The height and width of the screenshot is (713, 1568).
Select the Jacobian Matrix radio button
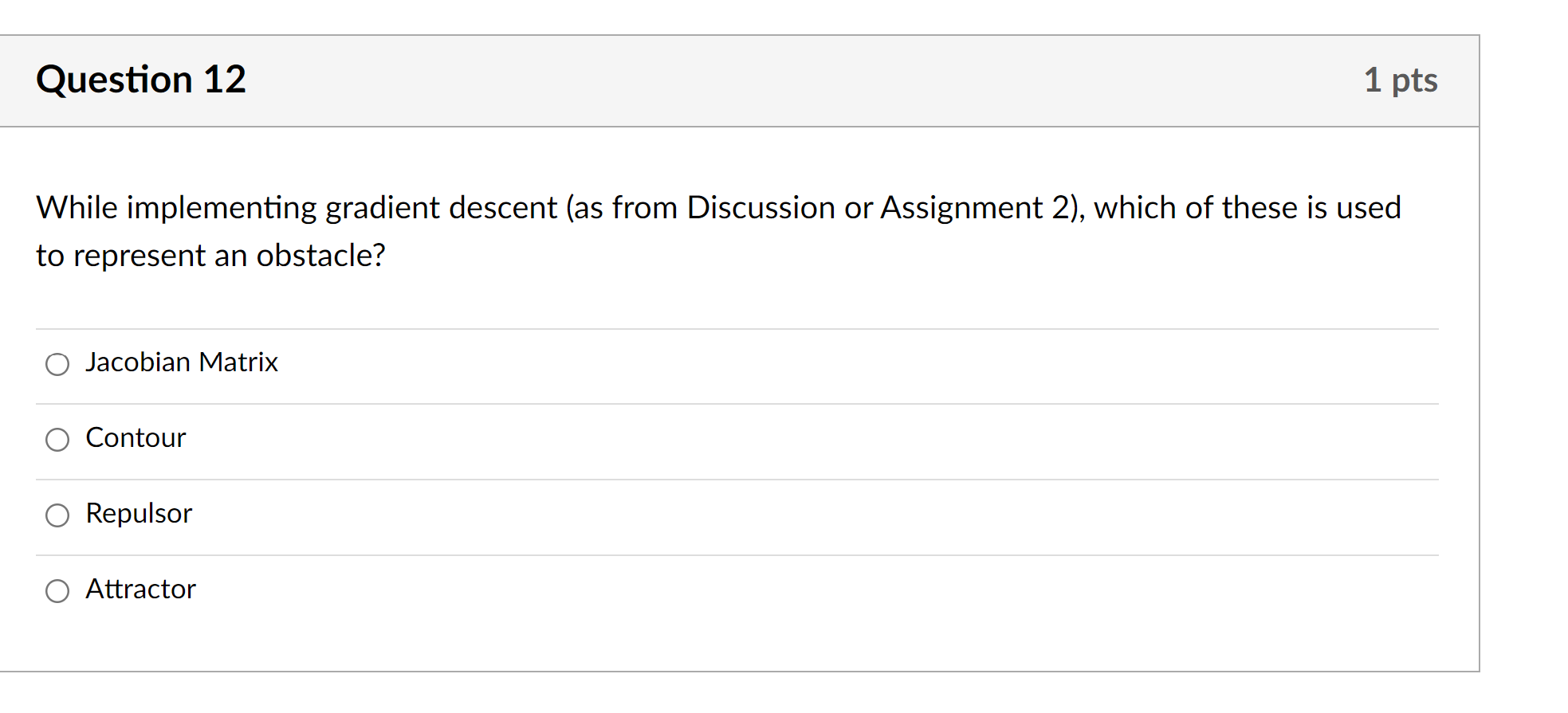tap(57, 364)
